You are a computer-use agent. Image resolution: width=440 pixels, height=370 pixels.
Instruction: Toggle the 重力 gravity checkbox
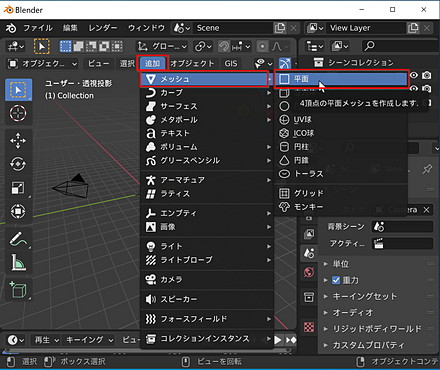tap(336, 280)
